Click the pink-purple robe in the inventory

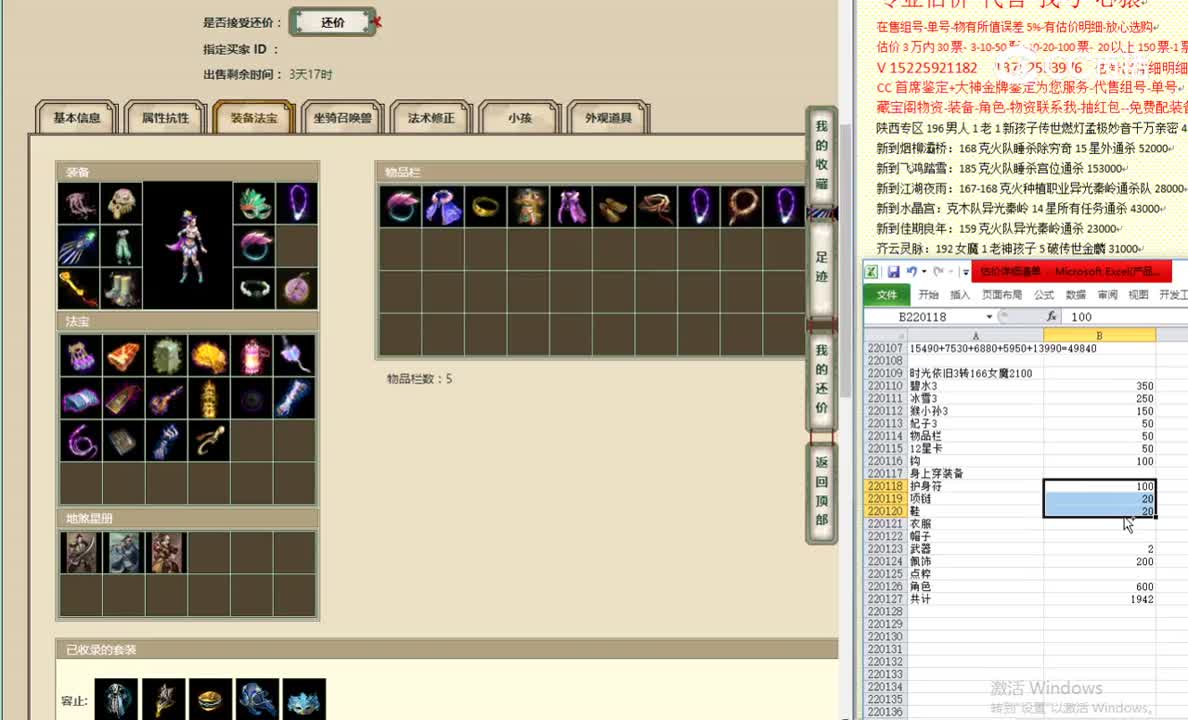pyautogui.click(x=571, y=206)
